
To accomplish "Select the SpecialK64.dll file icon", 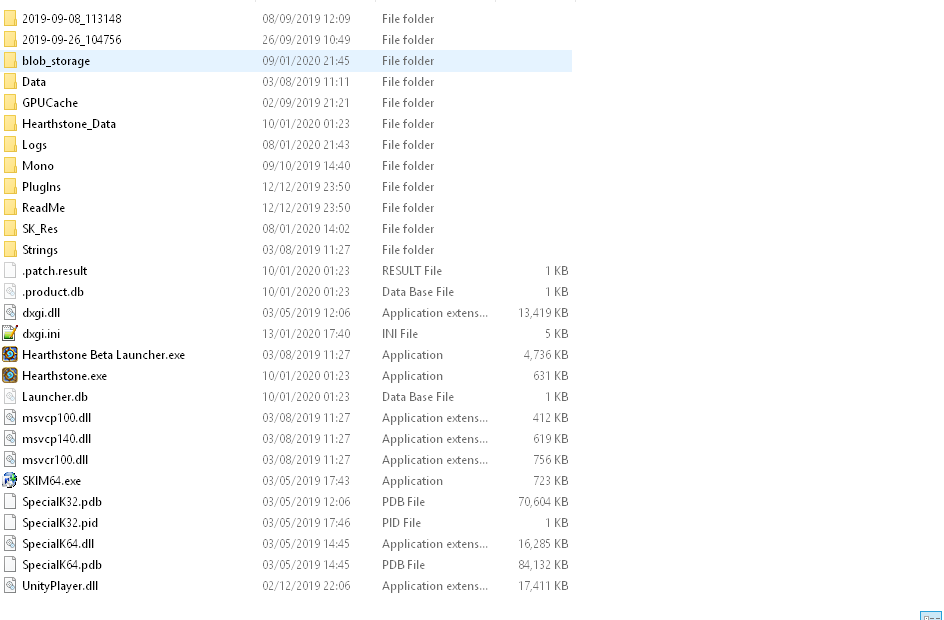I will click(x=10, y=544).
